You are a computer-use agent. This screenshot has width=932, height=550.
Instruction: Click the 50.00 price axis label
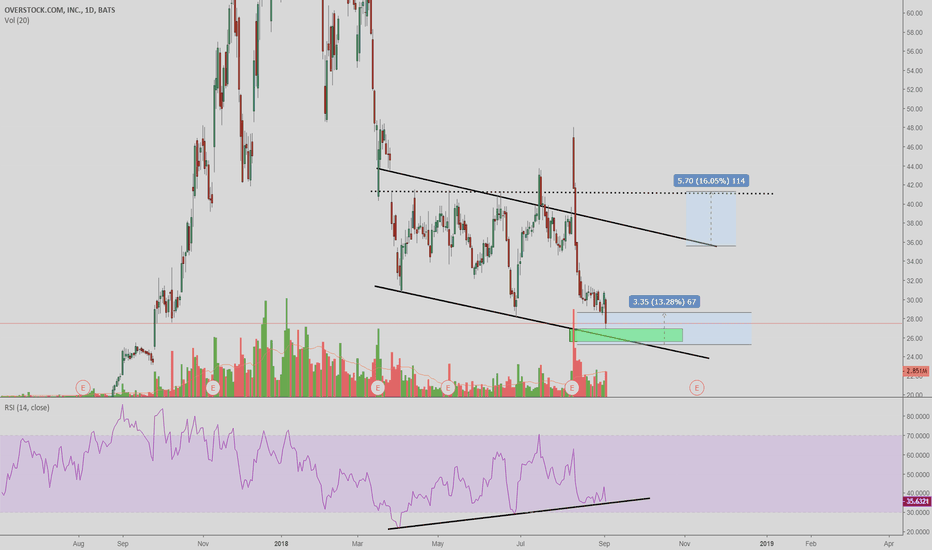pos(914,109)
